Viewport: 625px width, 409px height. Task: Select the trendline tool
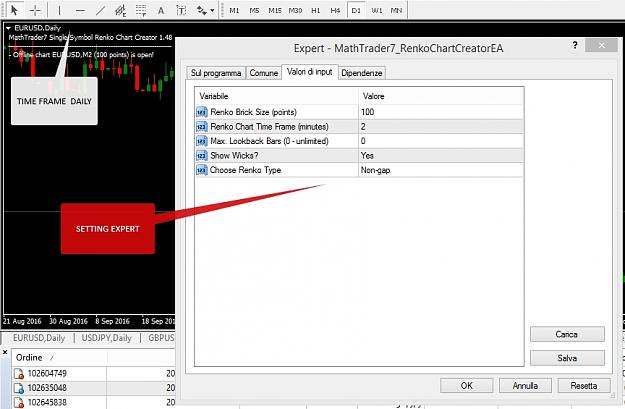click(x=100, y=10)
